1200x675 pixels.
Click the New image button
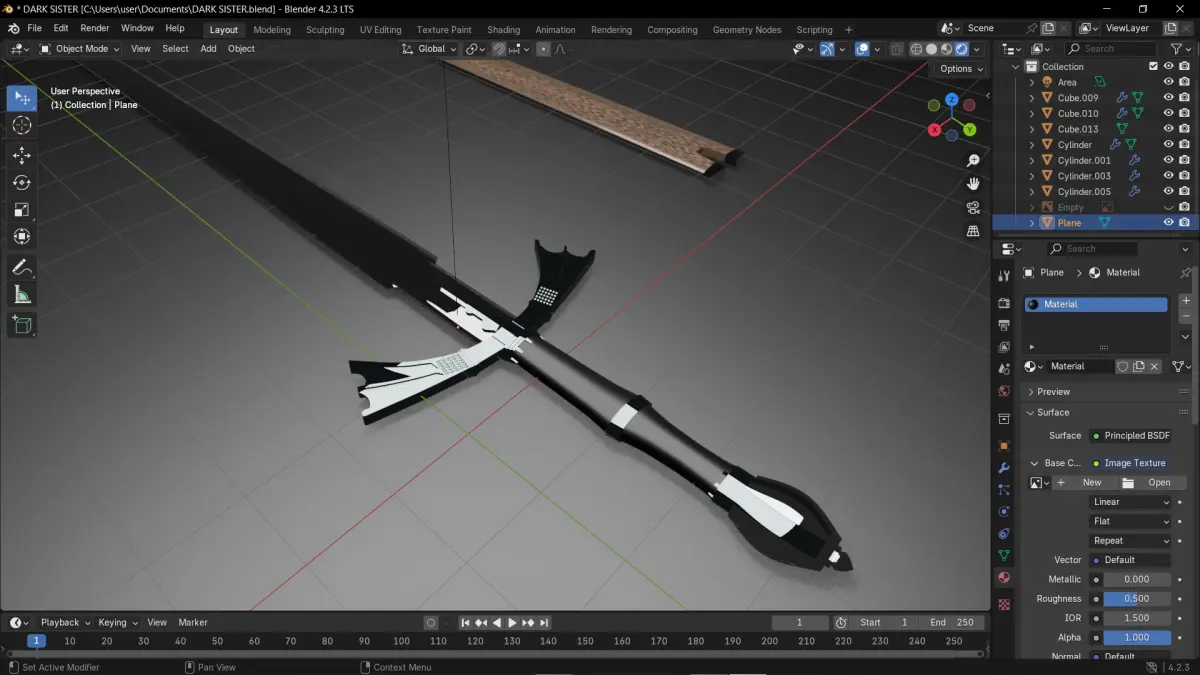[x=1083, y=483]
